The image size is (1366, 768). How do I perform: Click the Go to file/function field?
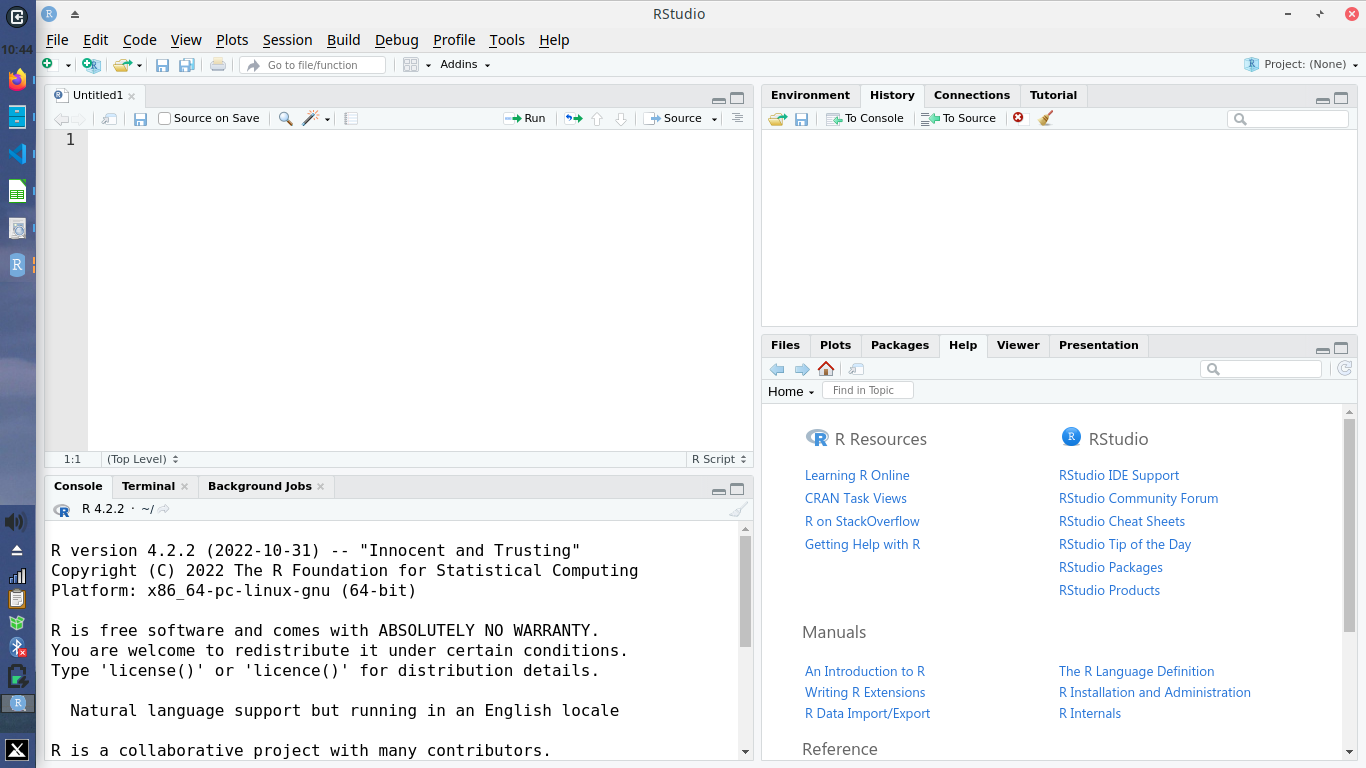[x=312, y=65]
